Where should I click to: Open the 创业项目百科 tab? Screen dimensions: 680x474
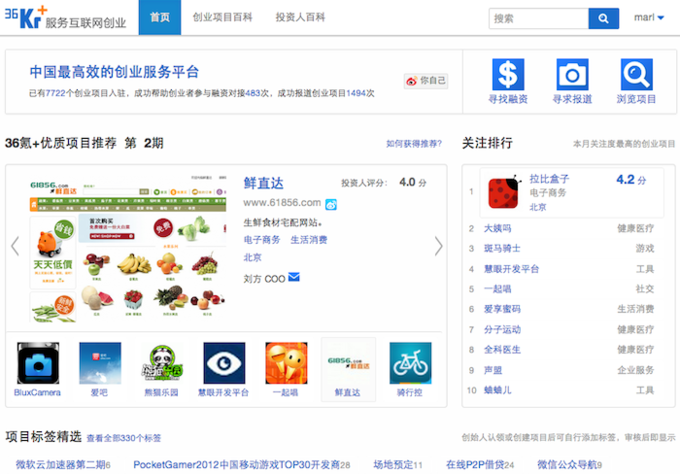222,17
